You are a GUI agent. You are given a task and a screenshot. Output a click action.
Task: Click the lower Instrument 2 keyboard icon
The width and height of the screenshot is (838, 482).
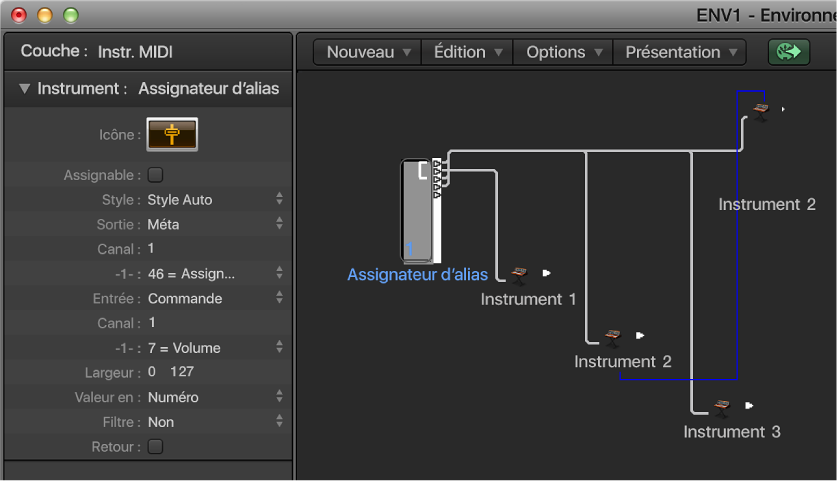click(x=614, y=336)
